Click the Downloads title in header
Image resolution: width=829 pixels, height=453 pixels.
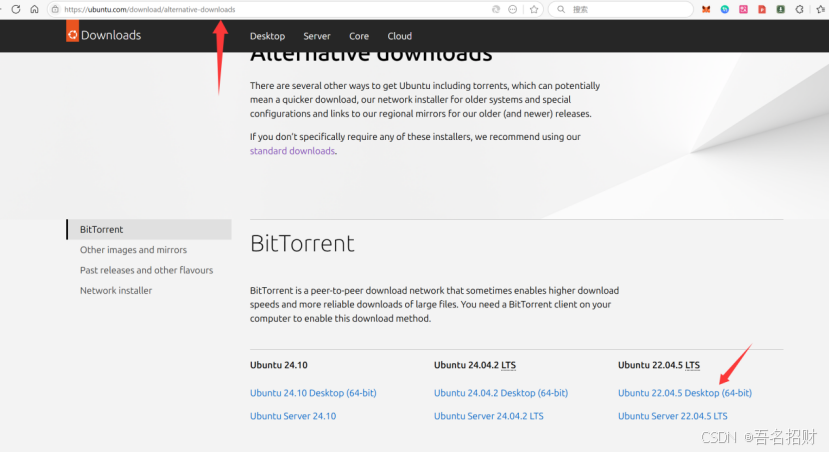[x=111, y=35]
